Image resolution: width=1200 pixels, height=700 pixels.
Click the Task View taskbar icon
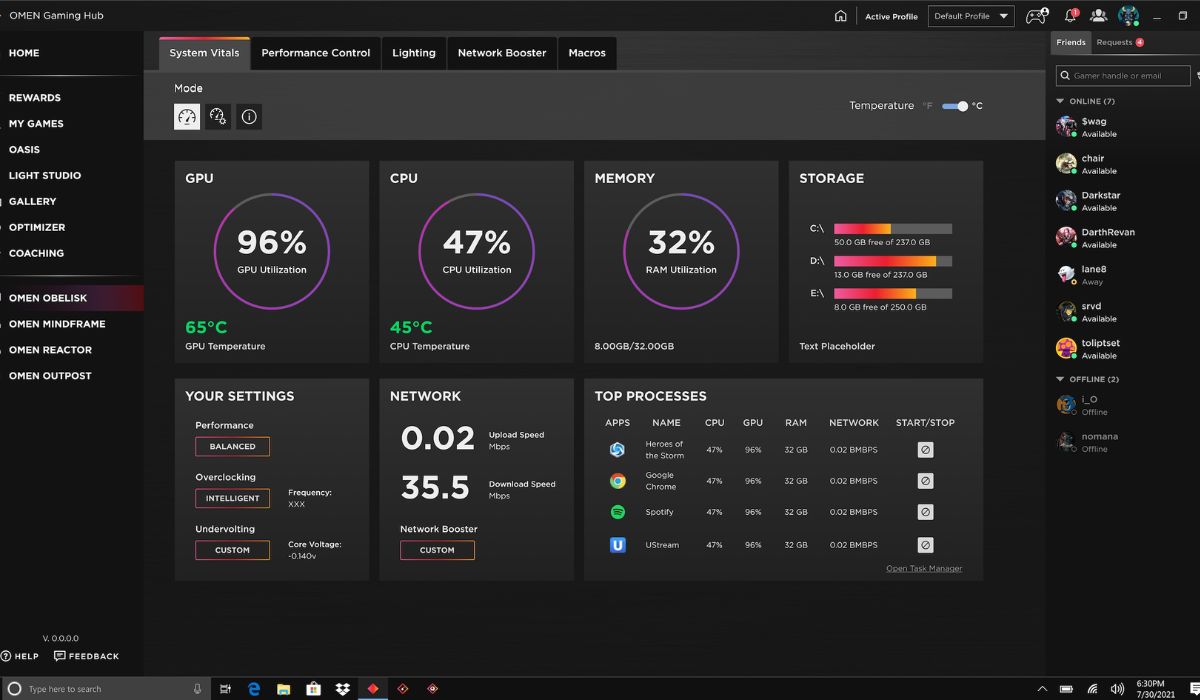pyautogui.click(x=225, y=688)
